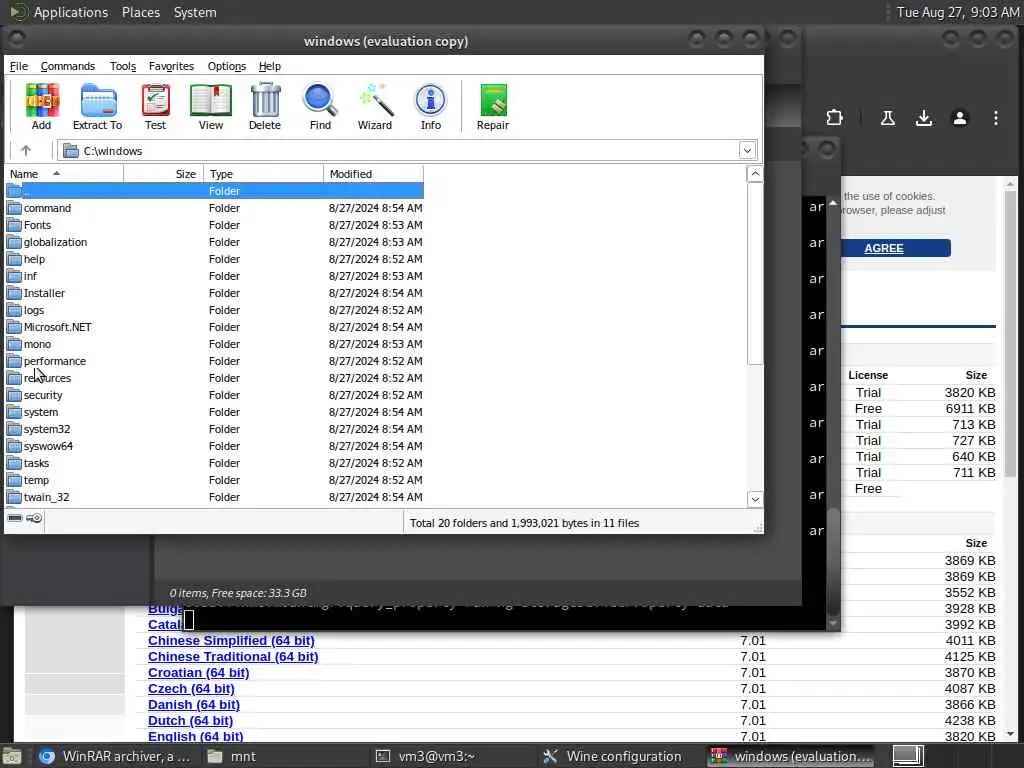Open Chinese Simplified (64 bit) download link

(231, 641)
